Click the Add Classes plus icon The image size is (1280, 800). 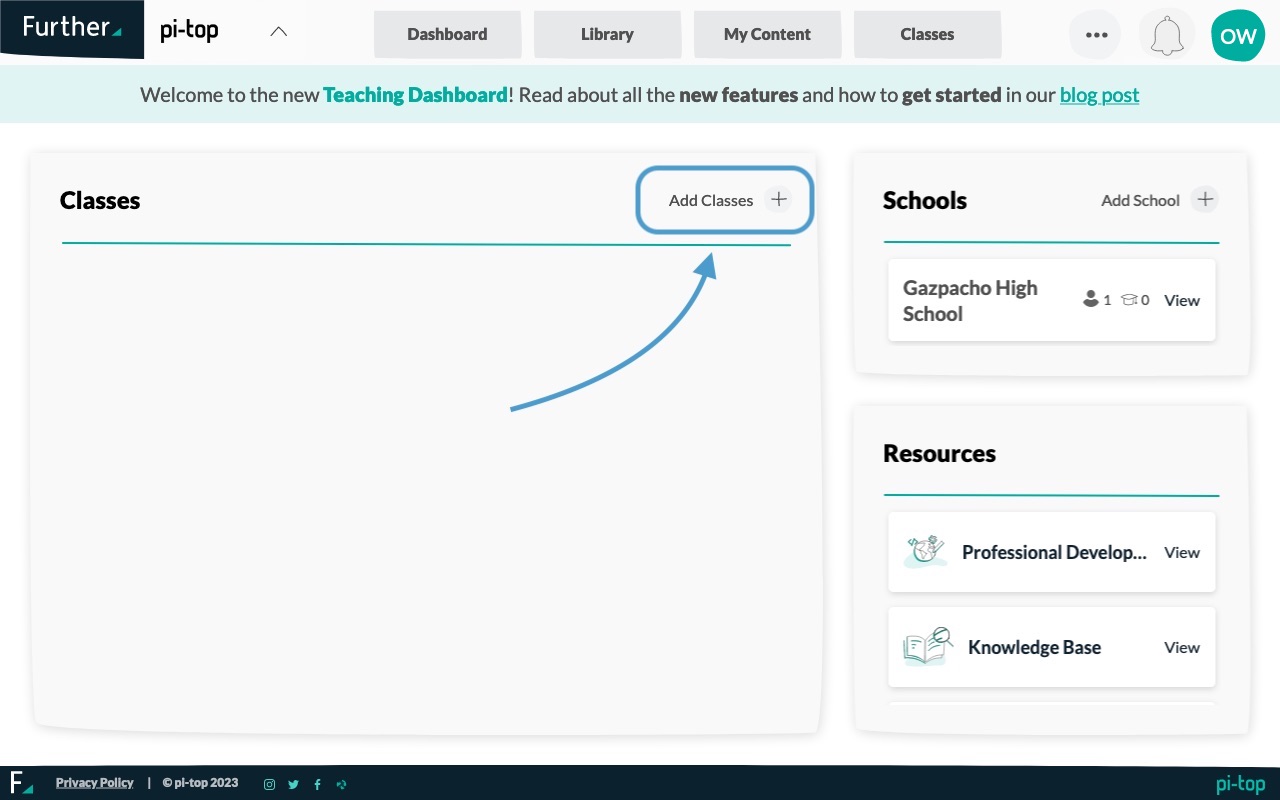click(778, 199)
